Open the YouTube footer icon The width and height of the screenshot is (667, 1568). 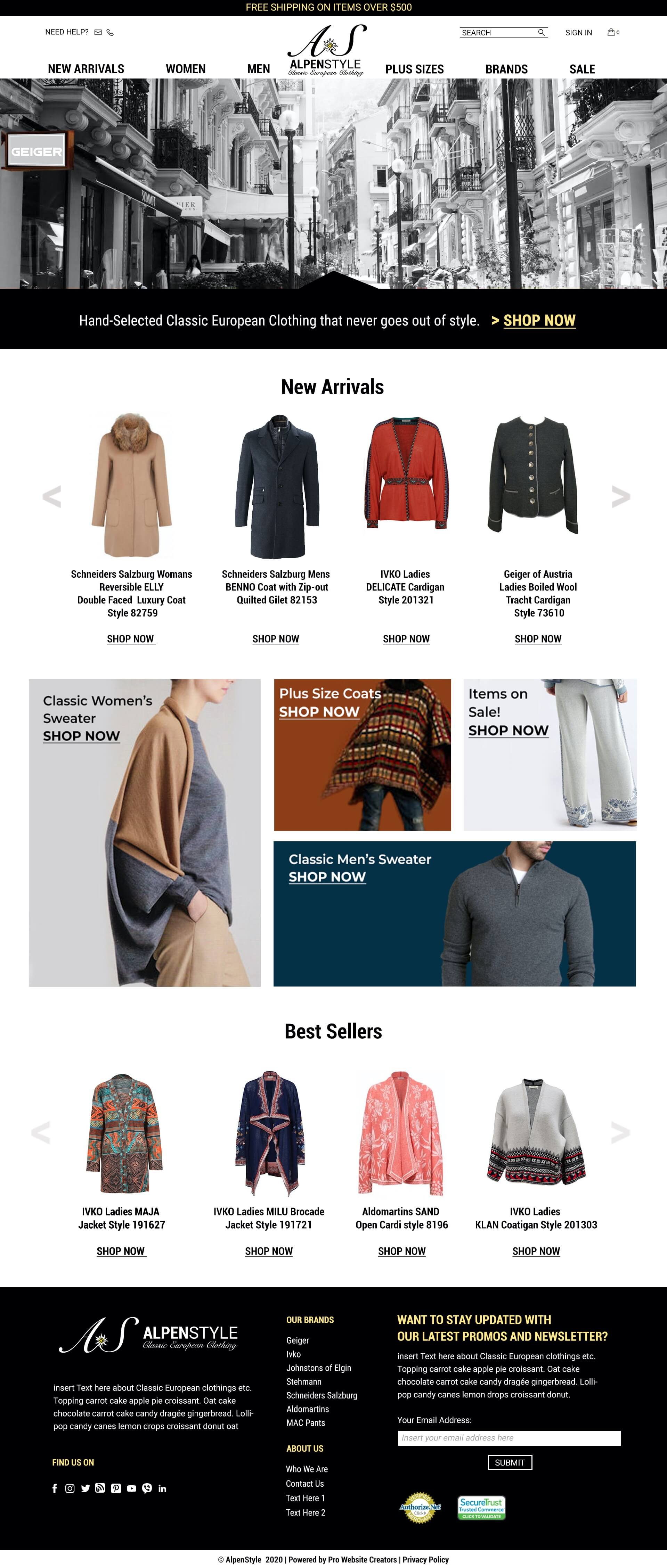132,1488
